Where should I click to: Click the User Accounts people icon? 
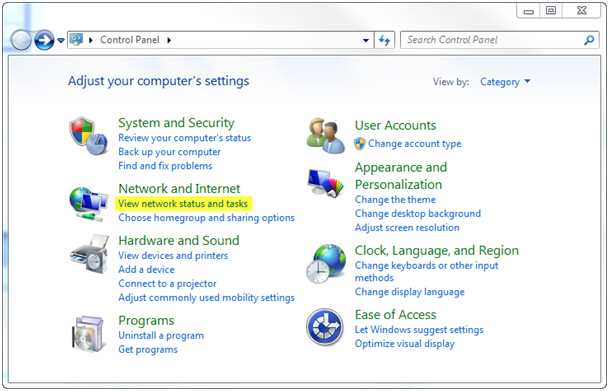coord(325,136)
